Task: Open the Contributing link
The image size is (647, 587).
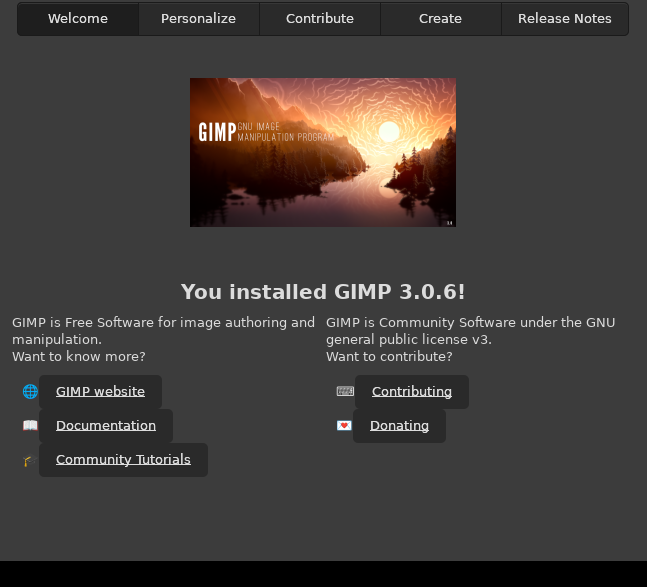Action: click(412, 391)
